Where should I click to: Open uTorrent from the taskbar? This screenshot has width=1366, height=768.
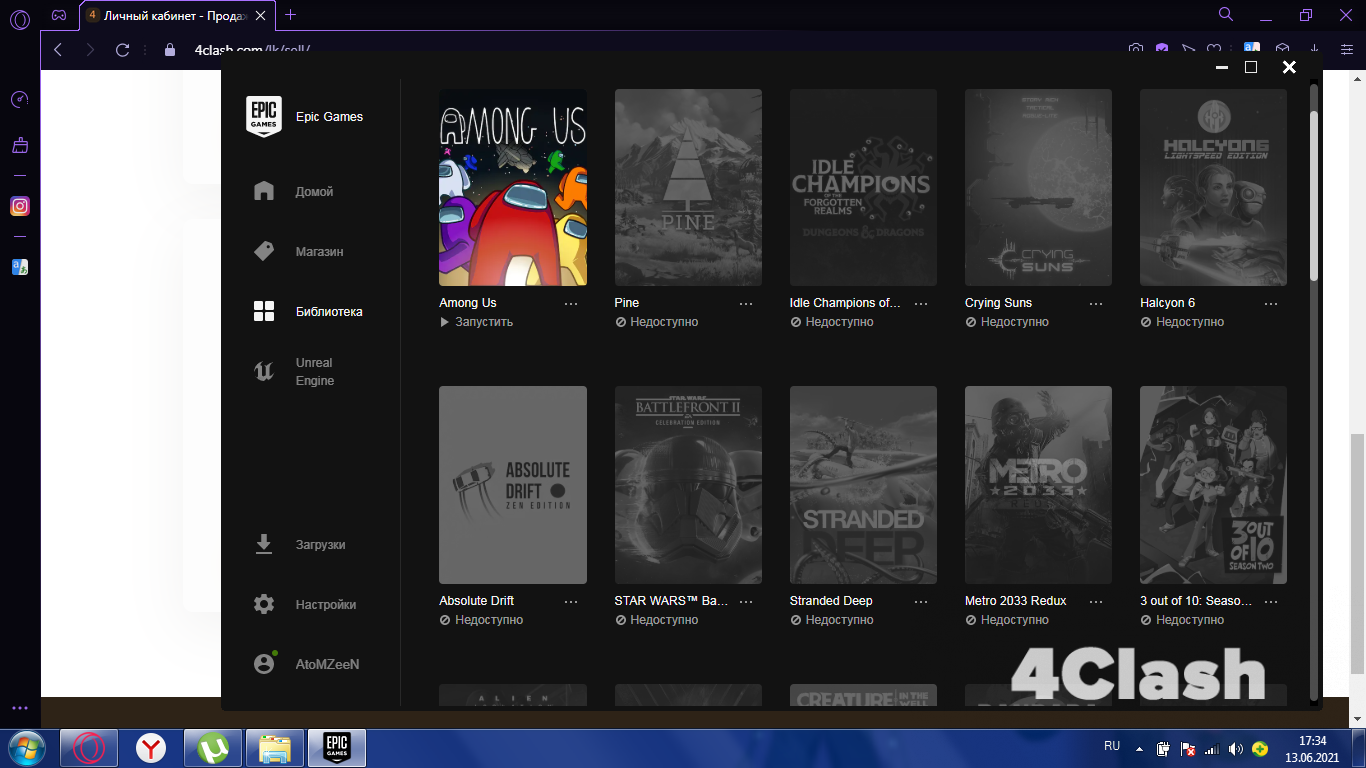tap(213, 748)
